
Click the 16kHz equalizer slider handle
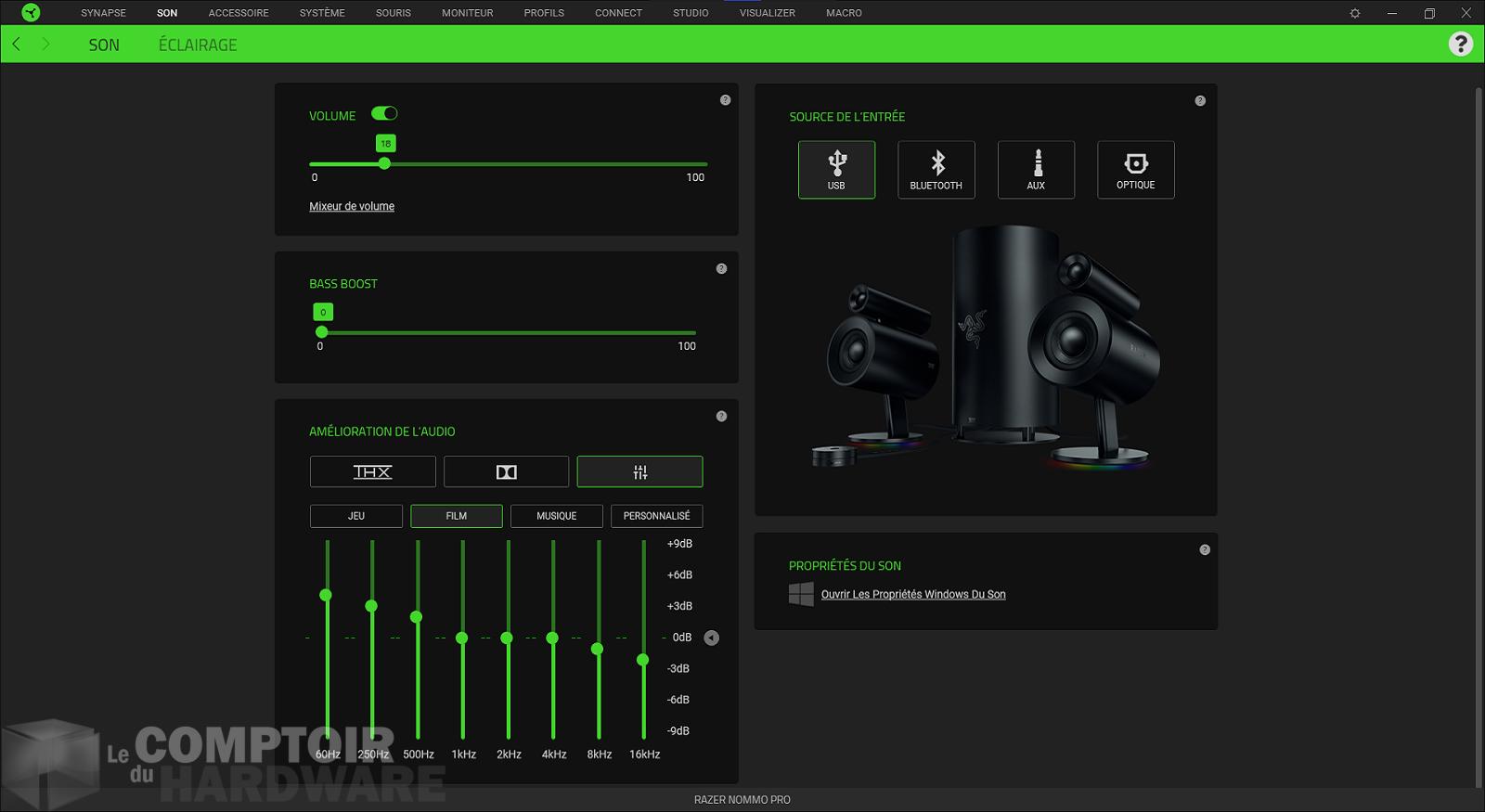click(642, 660)
